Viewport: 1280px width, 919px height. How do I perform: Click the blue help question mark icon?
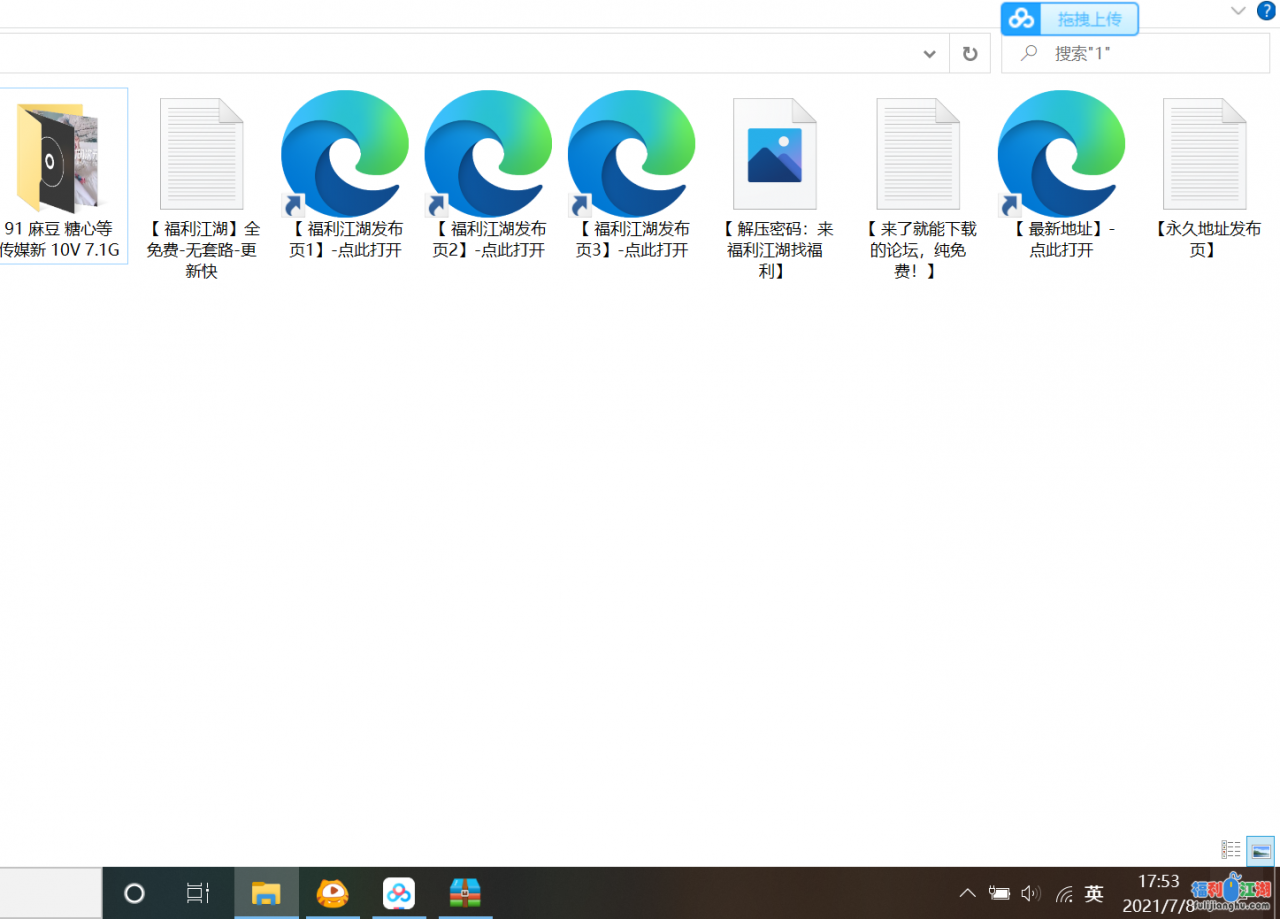(1266, 11)
